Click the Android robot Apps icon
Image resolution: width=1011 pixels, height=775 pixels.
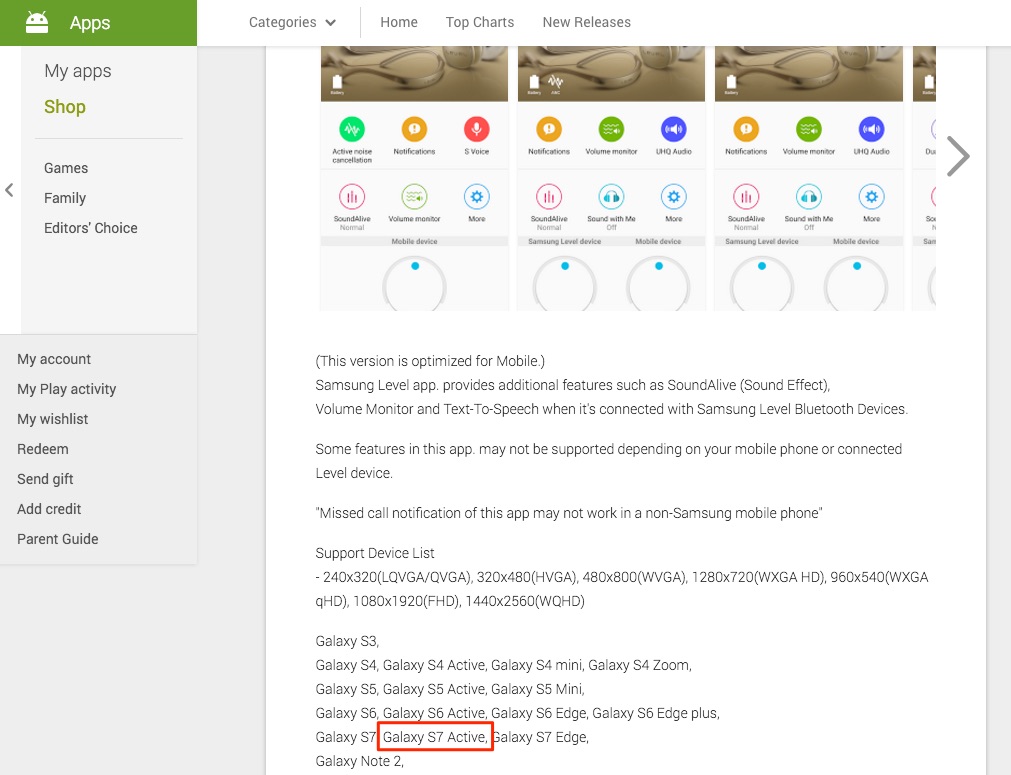37,22
